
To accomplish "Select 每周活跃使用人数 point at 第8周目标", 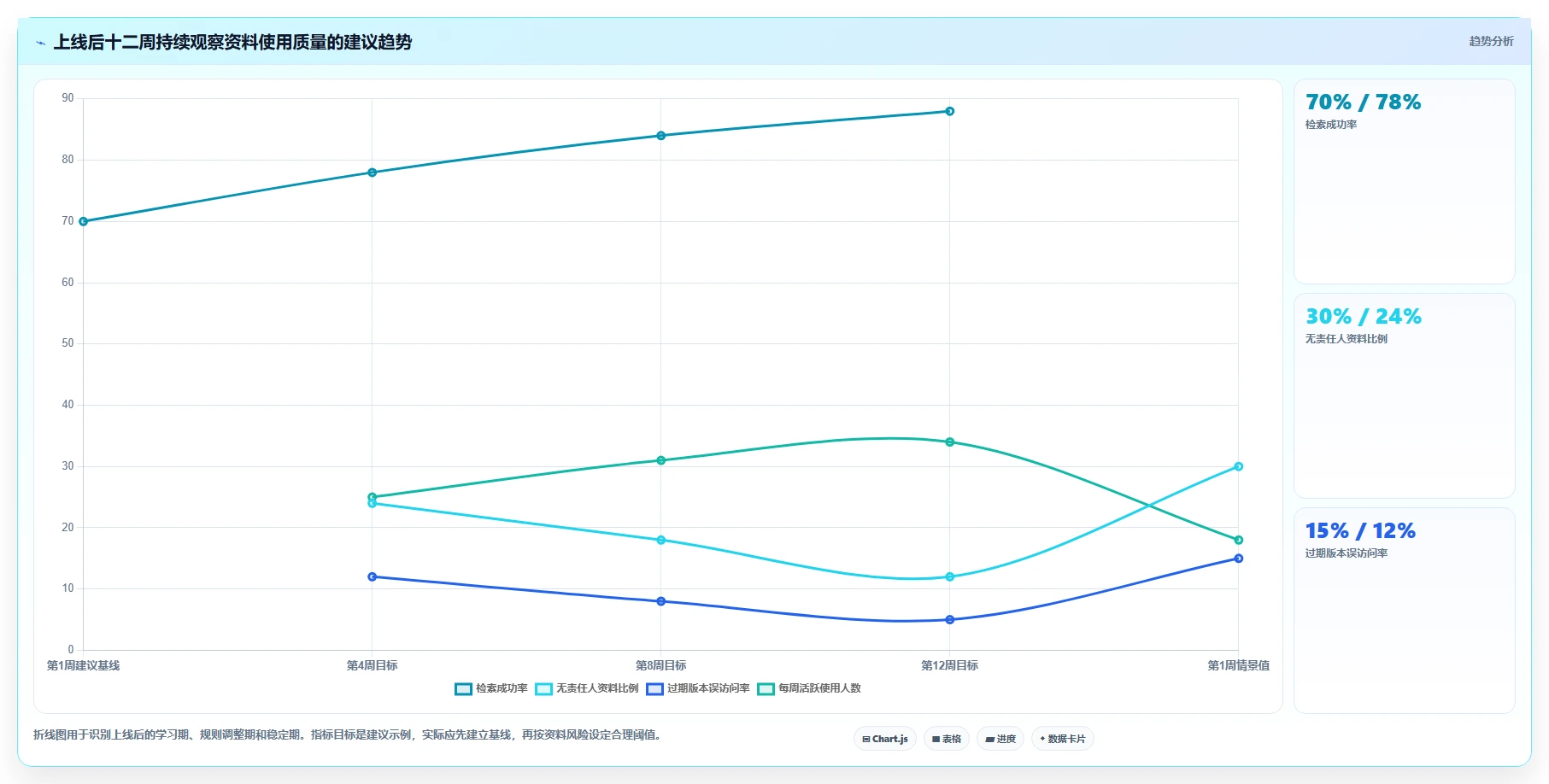I will [661, 460].
